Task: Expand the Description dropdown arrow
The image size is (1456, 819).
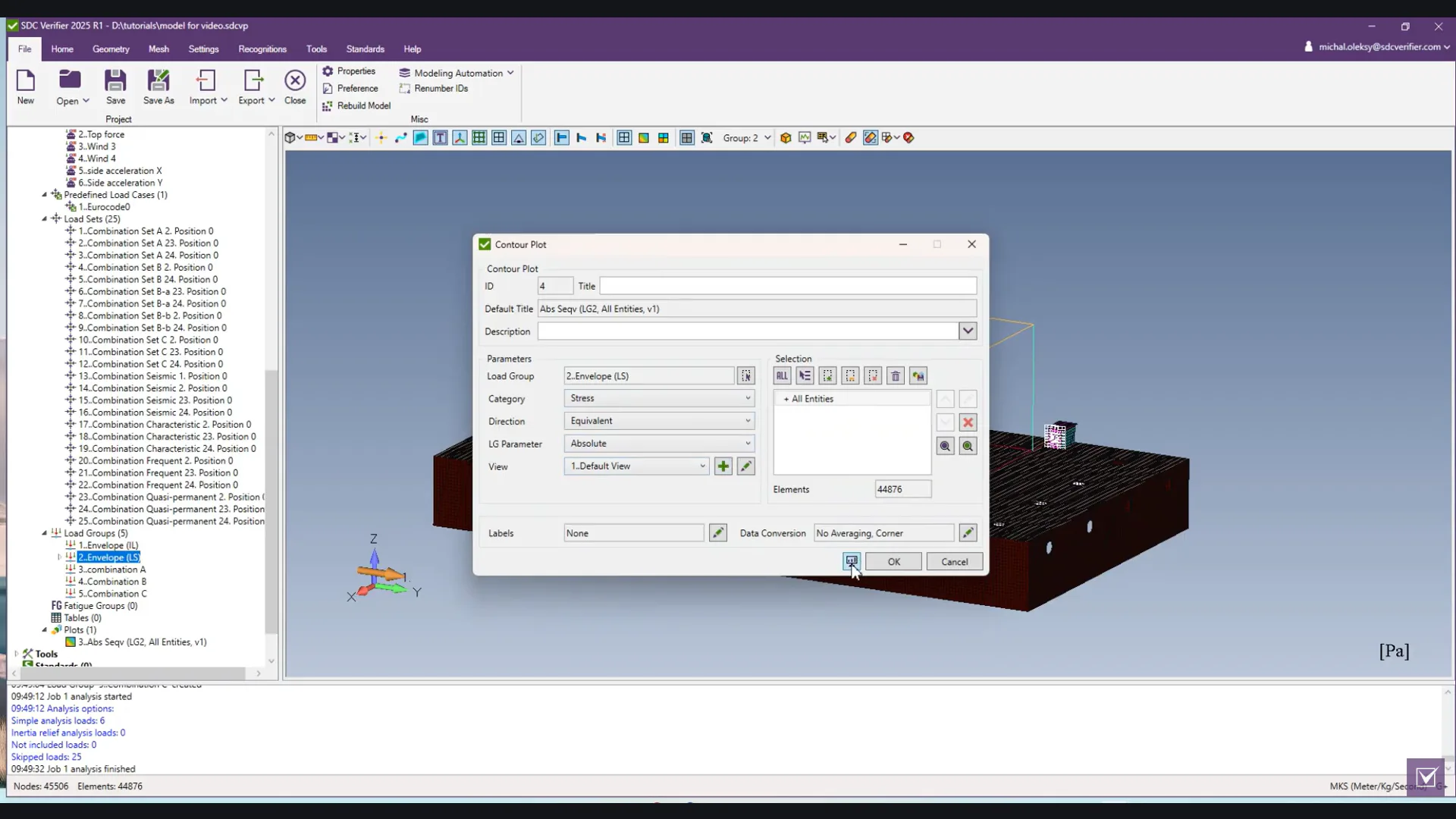Action: tap(968, 331)
